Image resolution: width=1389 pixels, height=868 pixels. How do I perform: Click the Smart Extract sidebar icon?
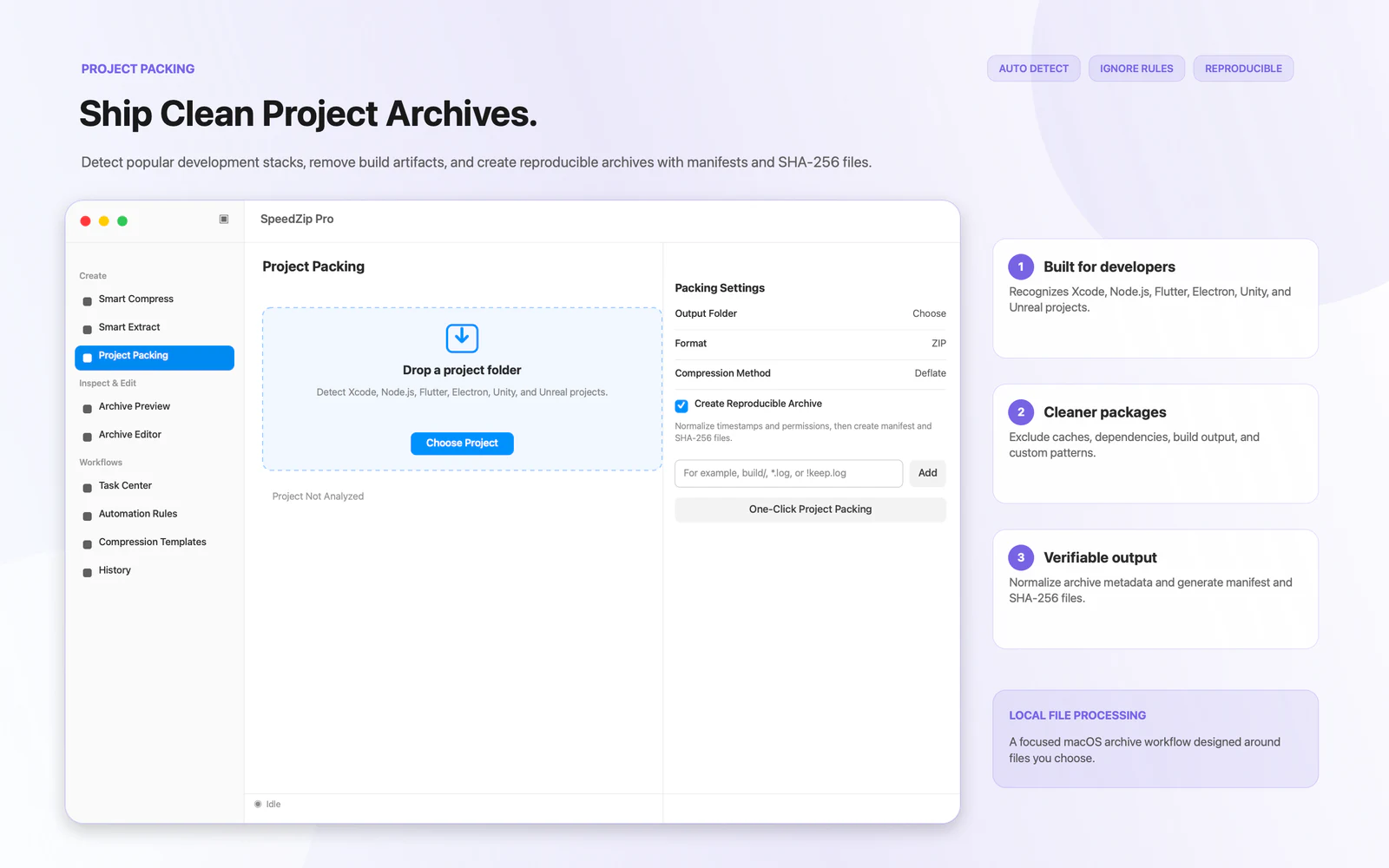pos(87,330)
